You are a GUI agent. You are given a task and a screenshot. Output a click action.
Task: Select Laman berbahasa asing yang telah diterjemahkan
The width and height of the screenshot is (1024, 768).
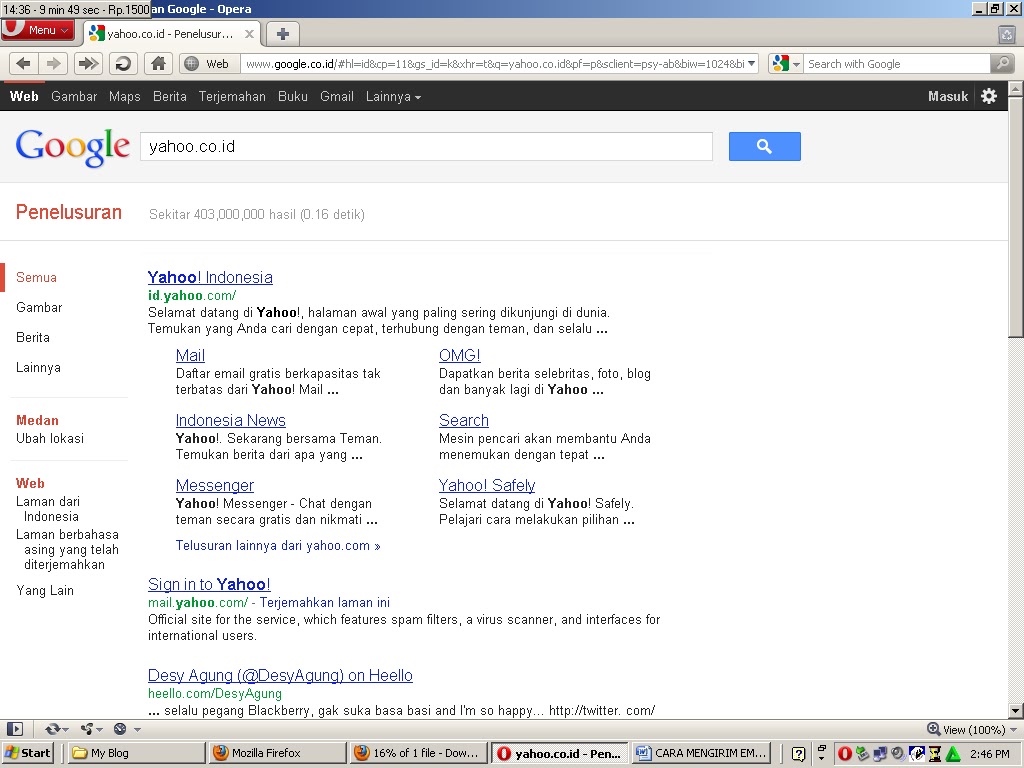pyautogui.click(x=67, y=549)
